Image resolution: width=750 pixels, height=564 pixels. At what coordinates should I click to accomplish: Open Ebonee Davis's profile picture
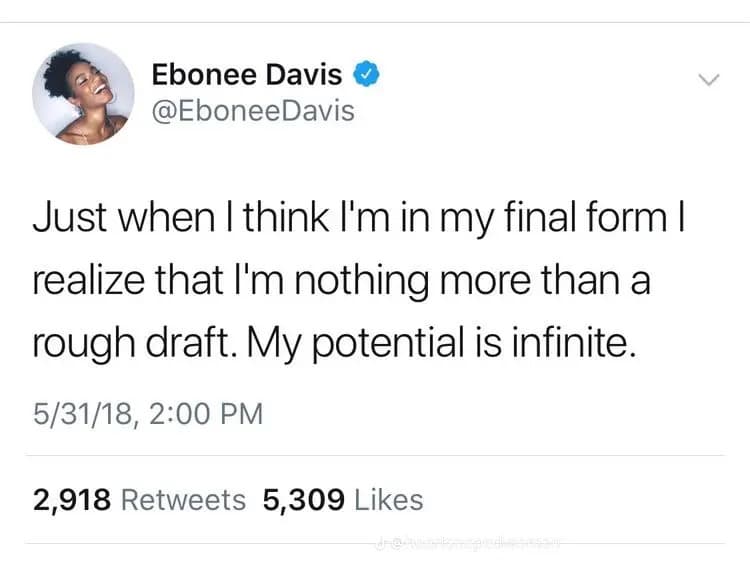(x=83, y=94)
